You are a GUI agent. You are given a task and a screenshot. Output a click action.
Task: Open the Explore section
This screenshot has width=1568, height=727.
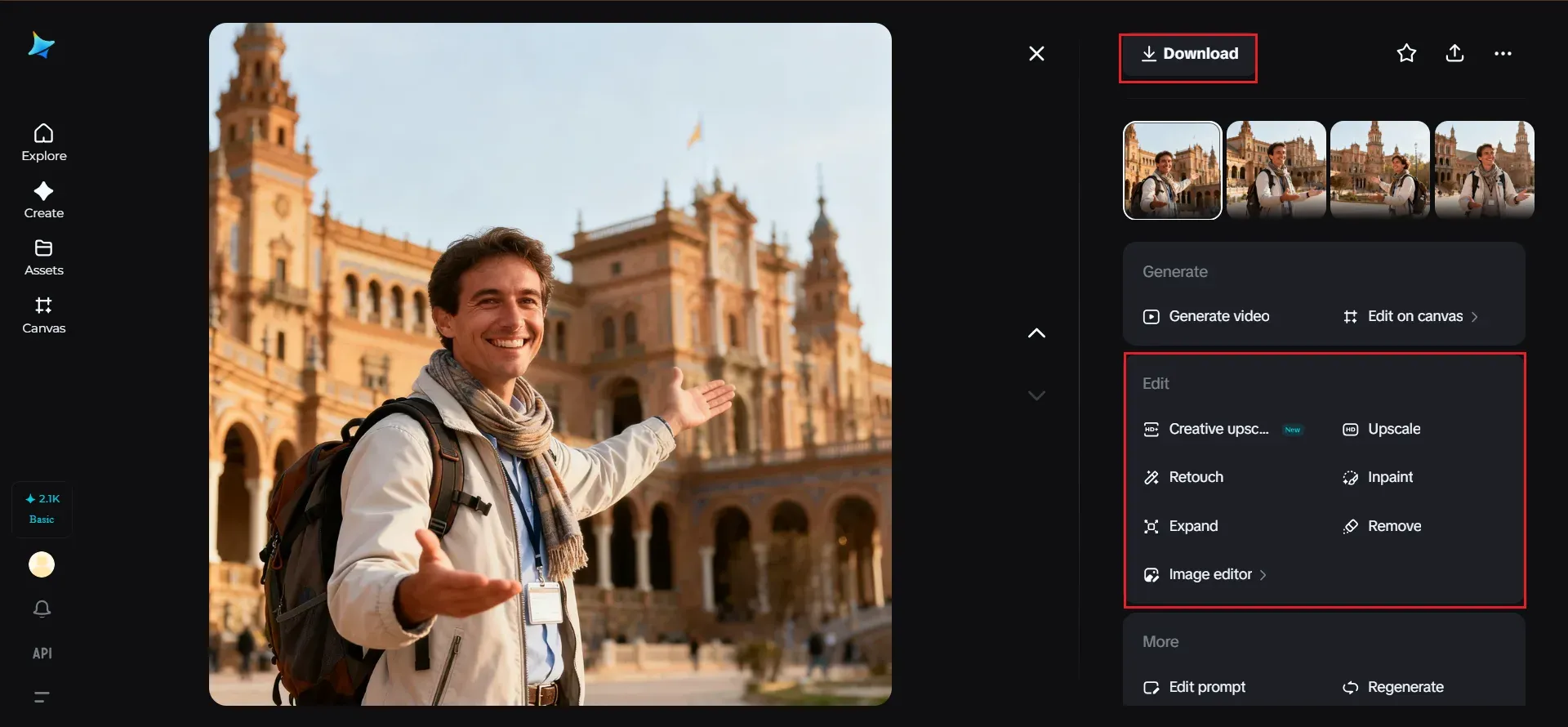(44, 143)
